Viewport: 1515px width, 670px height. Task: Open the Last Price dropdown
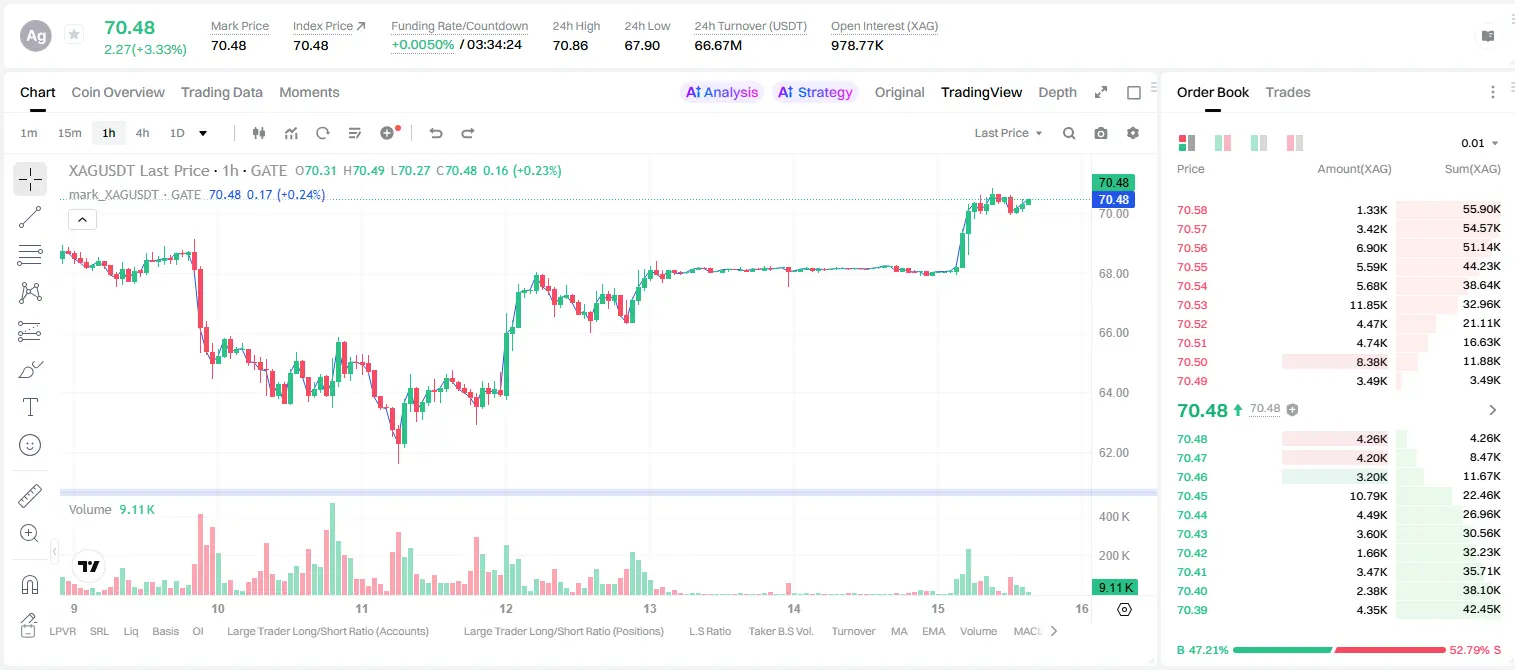(x=1008, y=133)
